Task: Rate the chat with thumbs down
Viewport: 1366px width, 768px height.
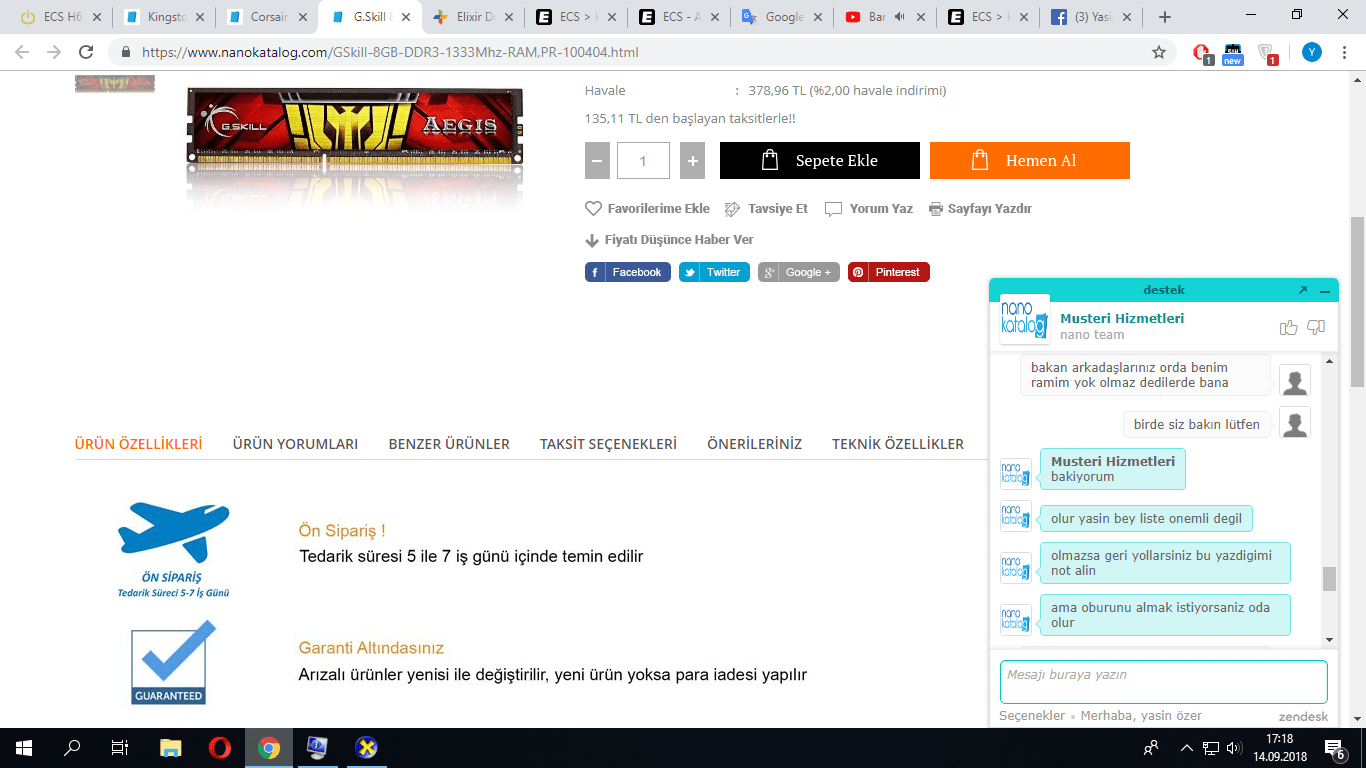Action: click(x=1316, y=327)
